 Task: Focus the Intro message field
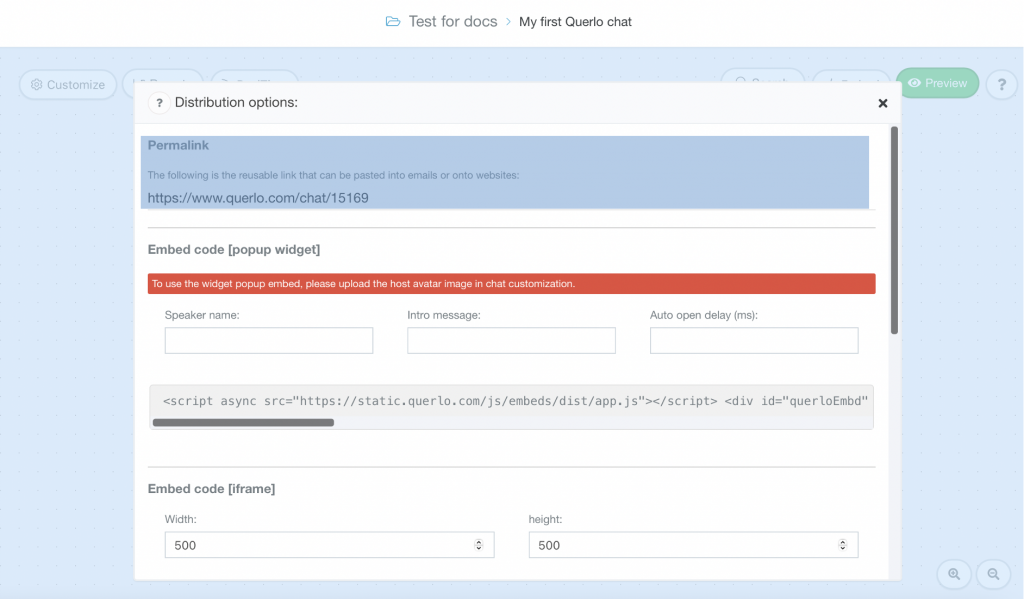511,340
